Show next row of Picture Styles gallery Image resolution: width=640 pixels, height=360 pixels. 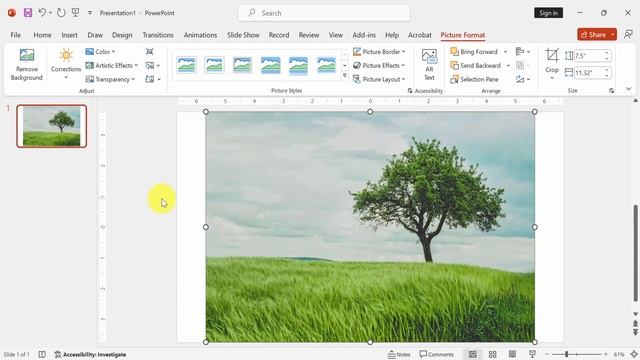click(x=344, y=65)
